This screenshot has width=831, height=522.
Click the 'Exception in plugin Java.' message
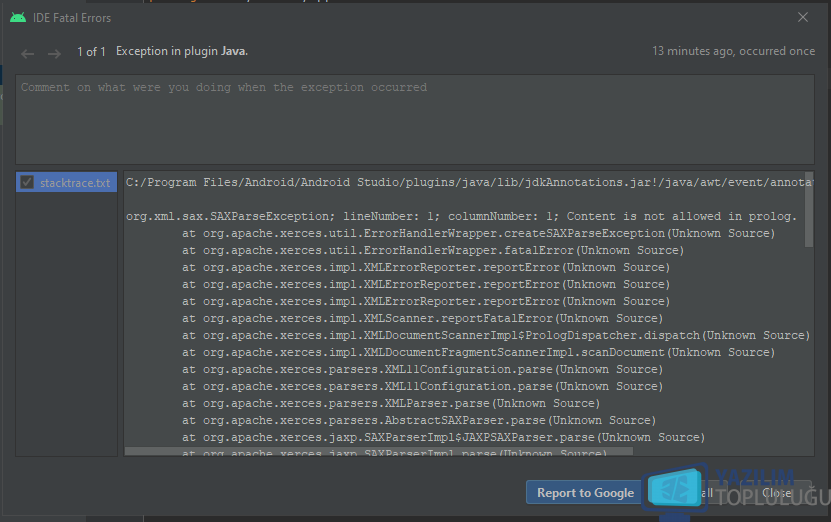tap(182, 51)
